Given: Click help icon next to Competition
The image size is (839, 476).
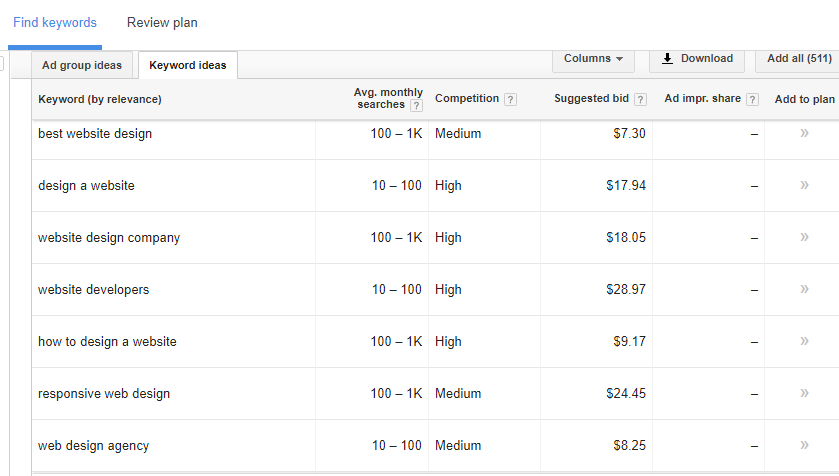Looking at the screenshot, I should (x=510, y=99).
